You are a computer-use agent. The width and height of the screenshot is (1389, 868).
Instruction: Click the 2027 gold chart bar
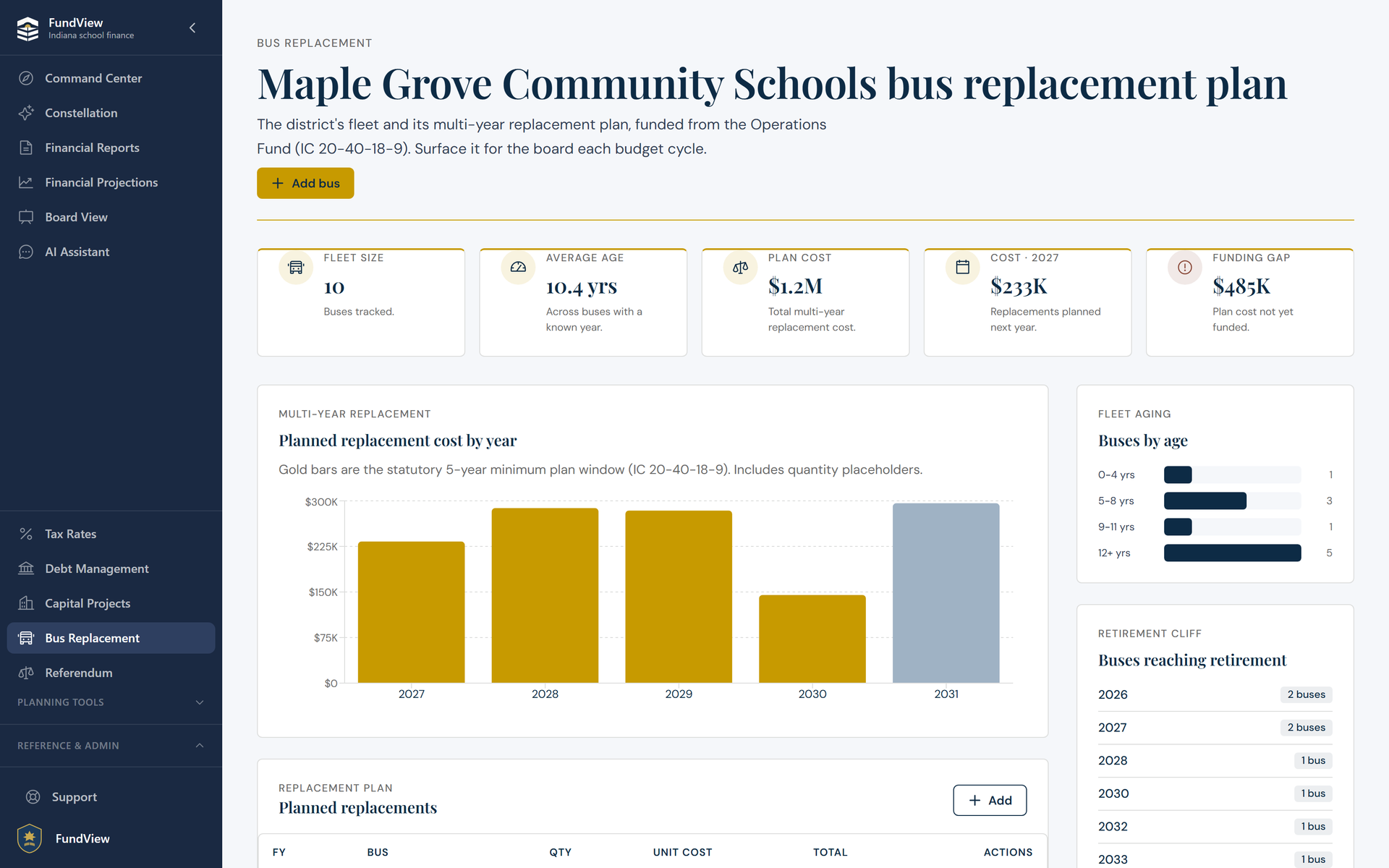(x=412, y=612)
